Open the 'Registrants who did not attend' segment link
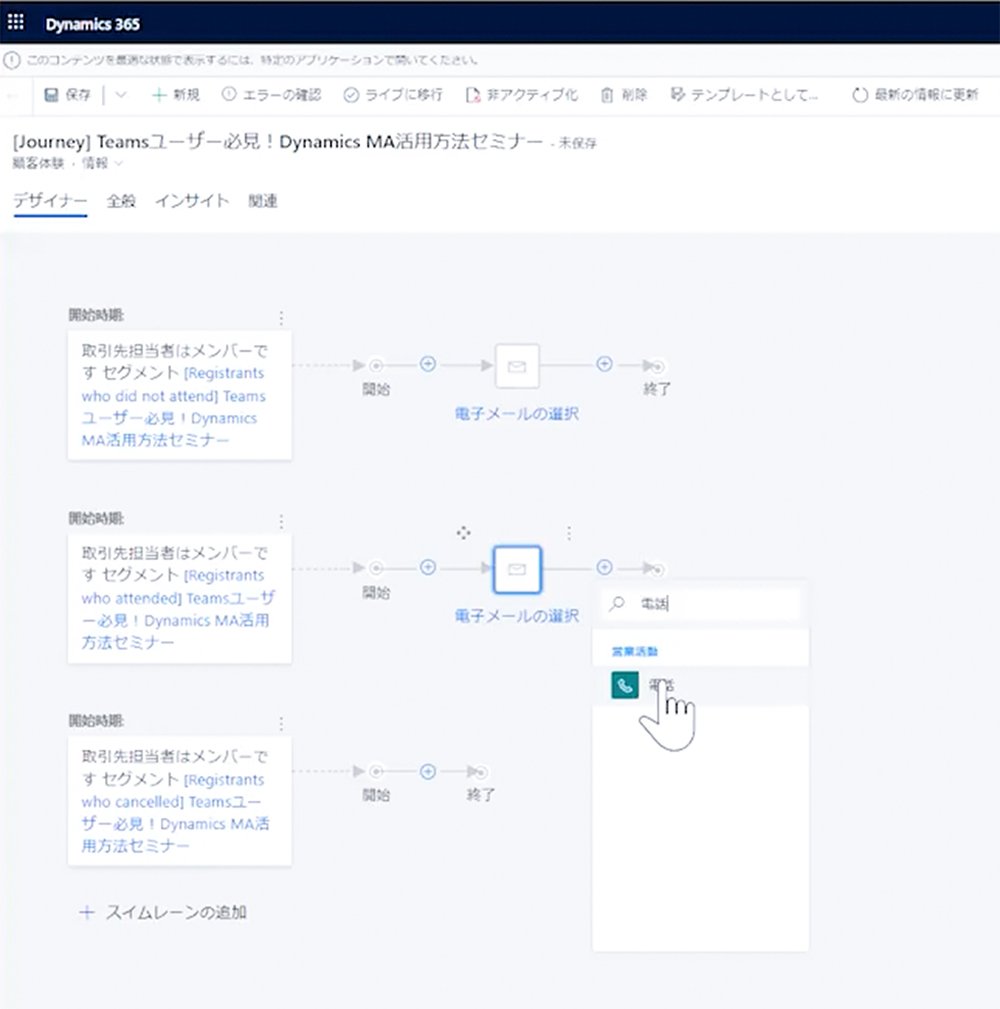 tap(173, 407)
